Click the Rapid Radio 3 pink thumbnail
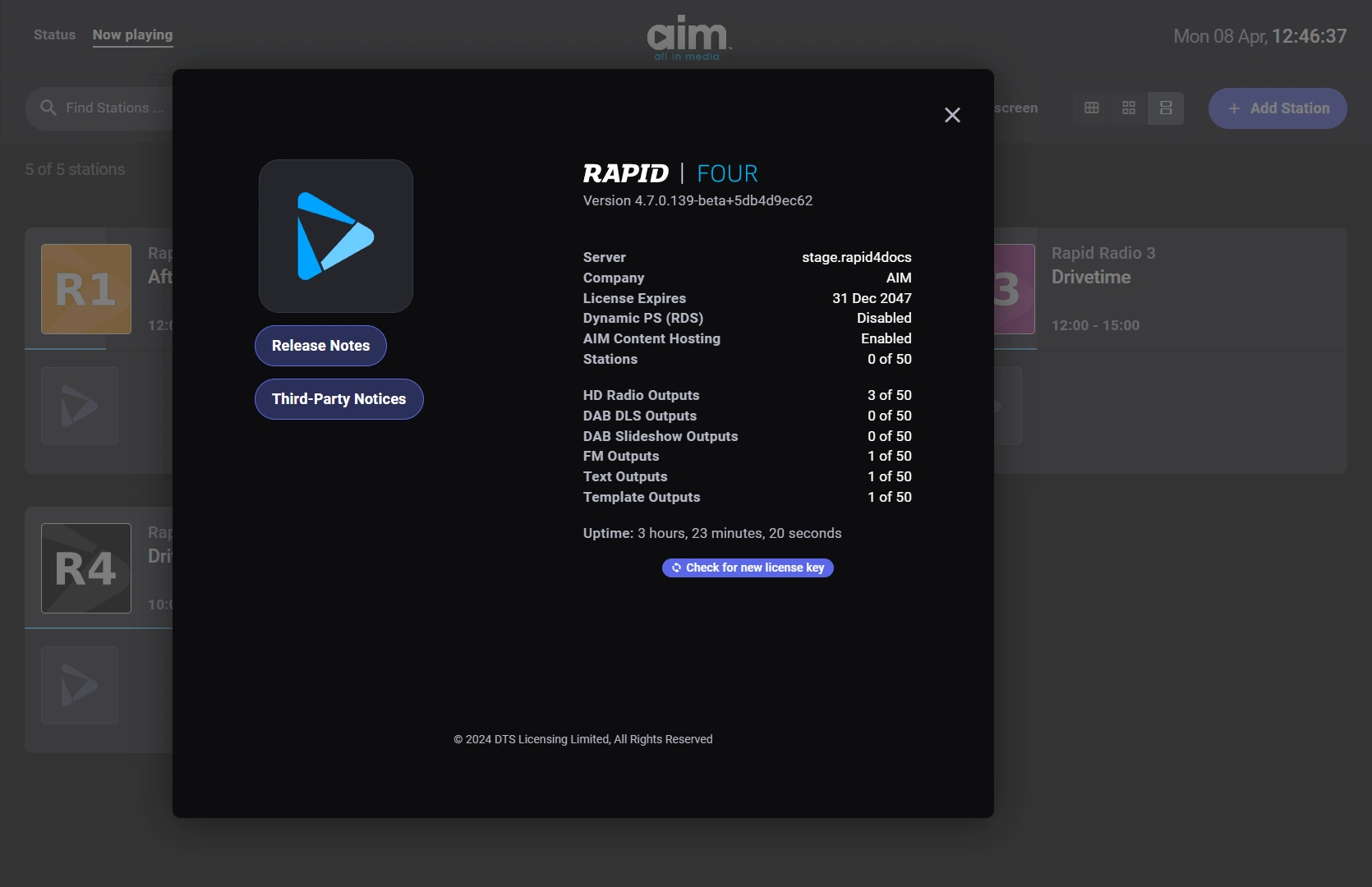Viewport: 1372px width, 887px height. tap(1015, 289)
